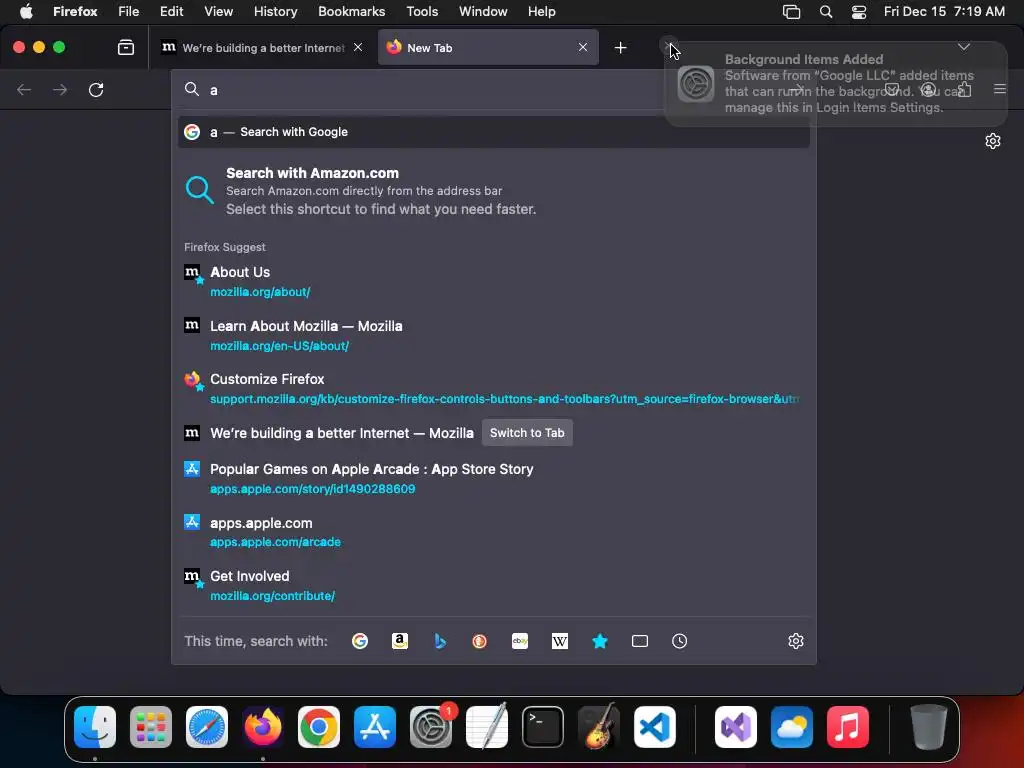
Task: Open search settings gear in dropdown
Action: click(795, 641)
